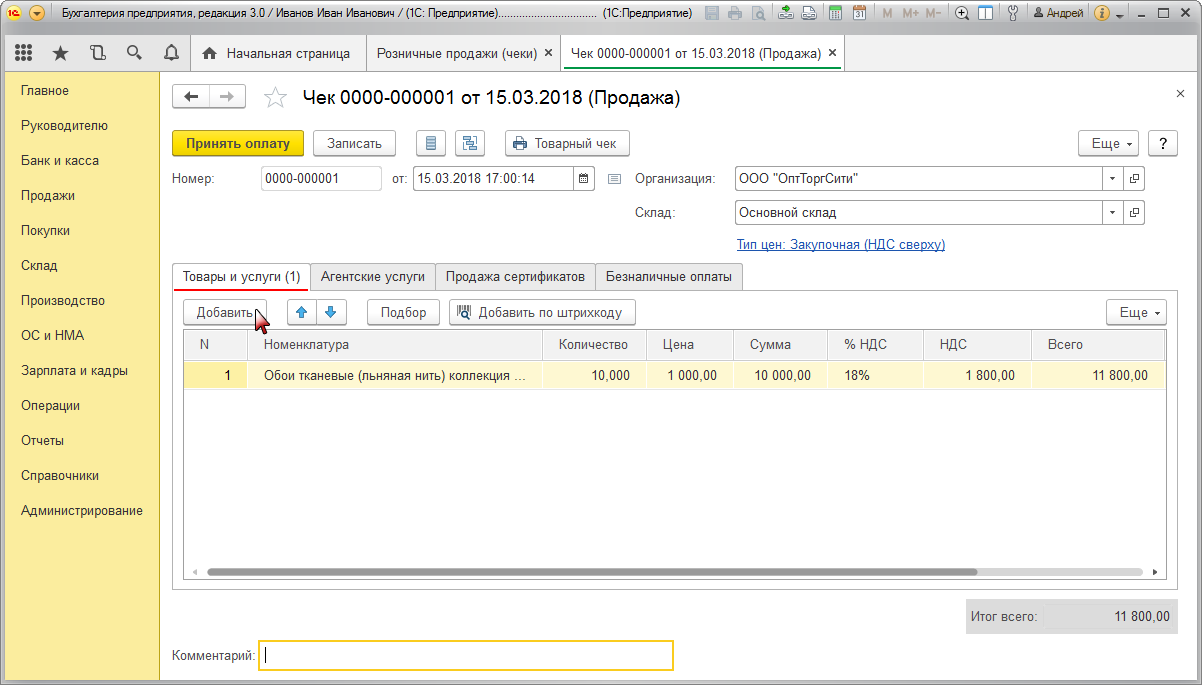This screenshot has width=1202, height=685.
Task: Move the row down with blue arrow
Action: [331, 312]
